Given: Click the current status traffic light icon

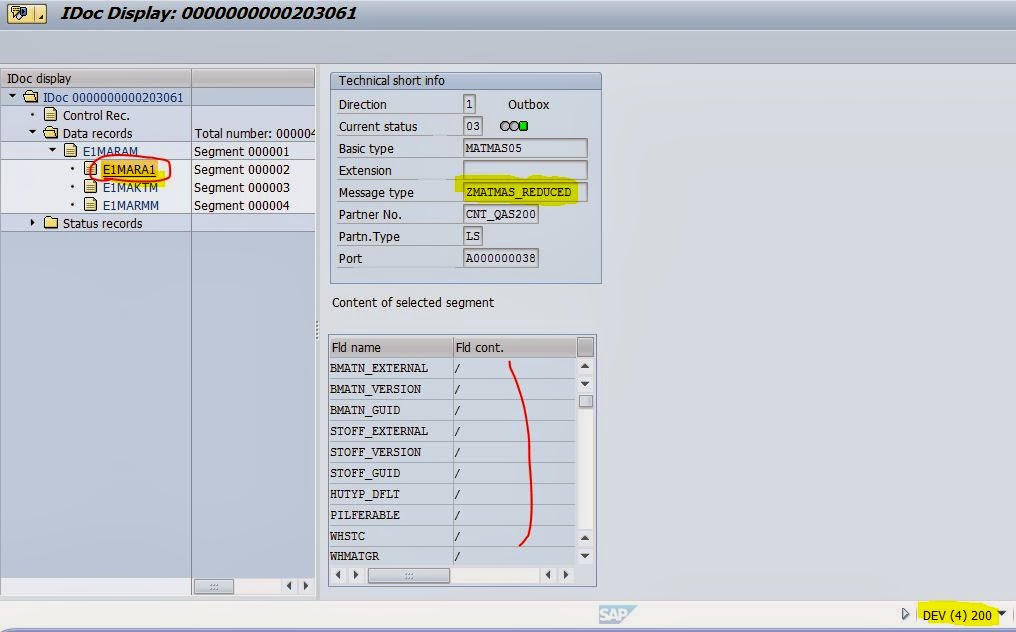Looking at the screenshot, I should click(x=514, y=127).
